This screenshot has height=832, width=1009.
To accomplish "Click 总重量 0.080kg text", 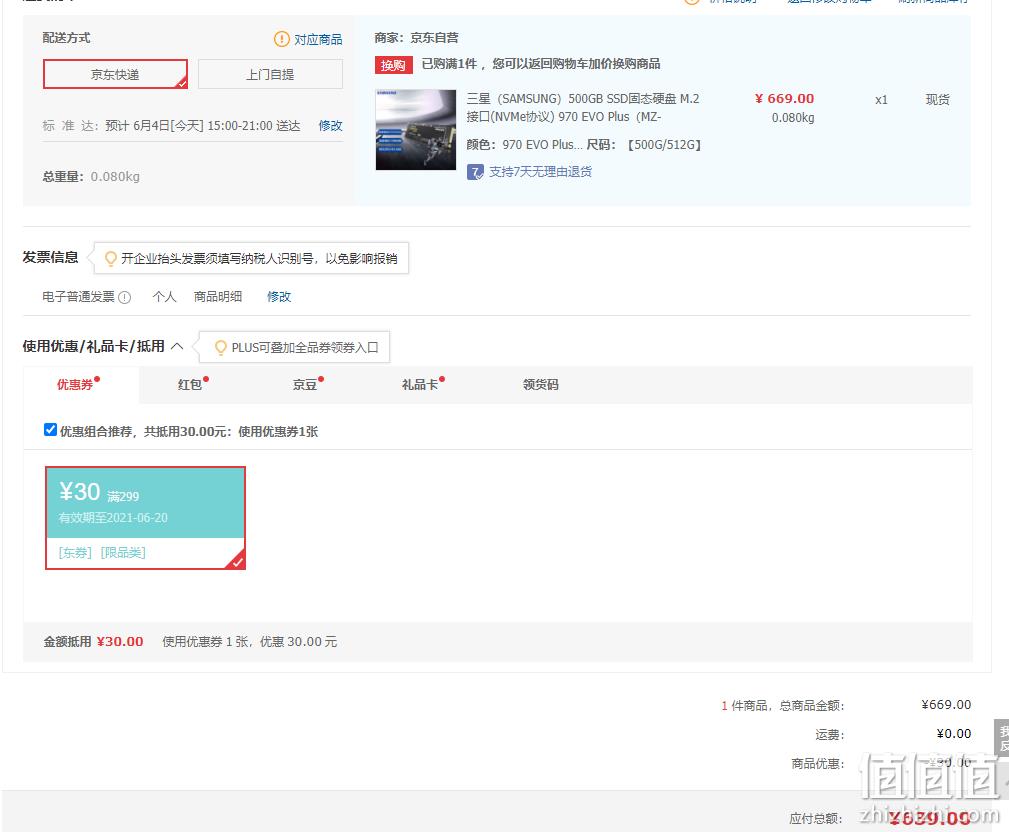I will point(91,176).
